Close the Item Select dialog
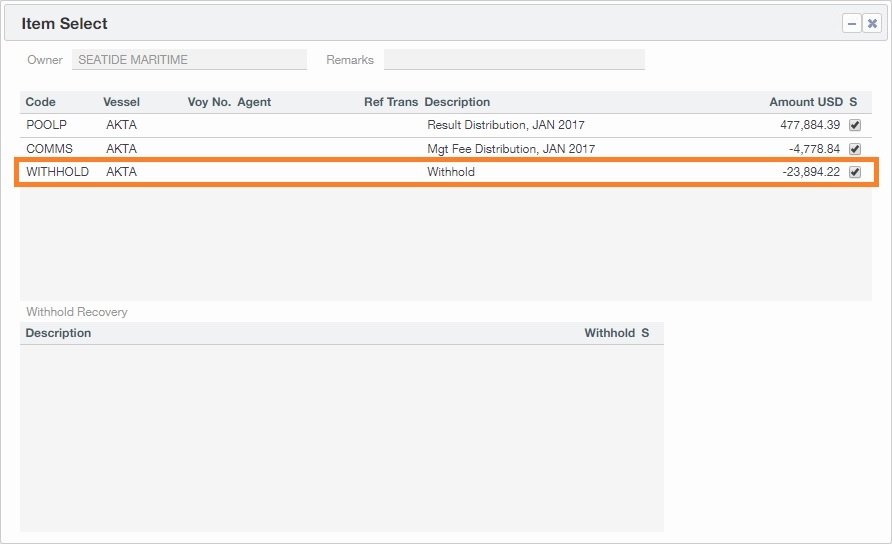Screen dimensions: 892x544 point(872,23)
